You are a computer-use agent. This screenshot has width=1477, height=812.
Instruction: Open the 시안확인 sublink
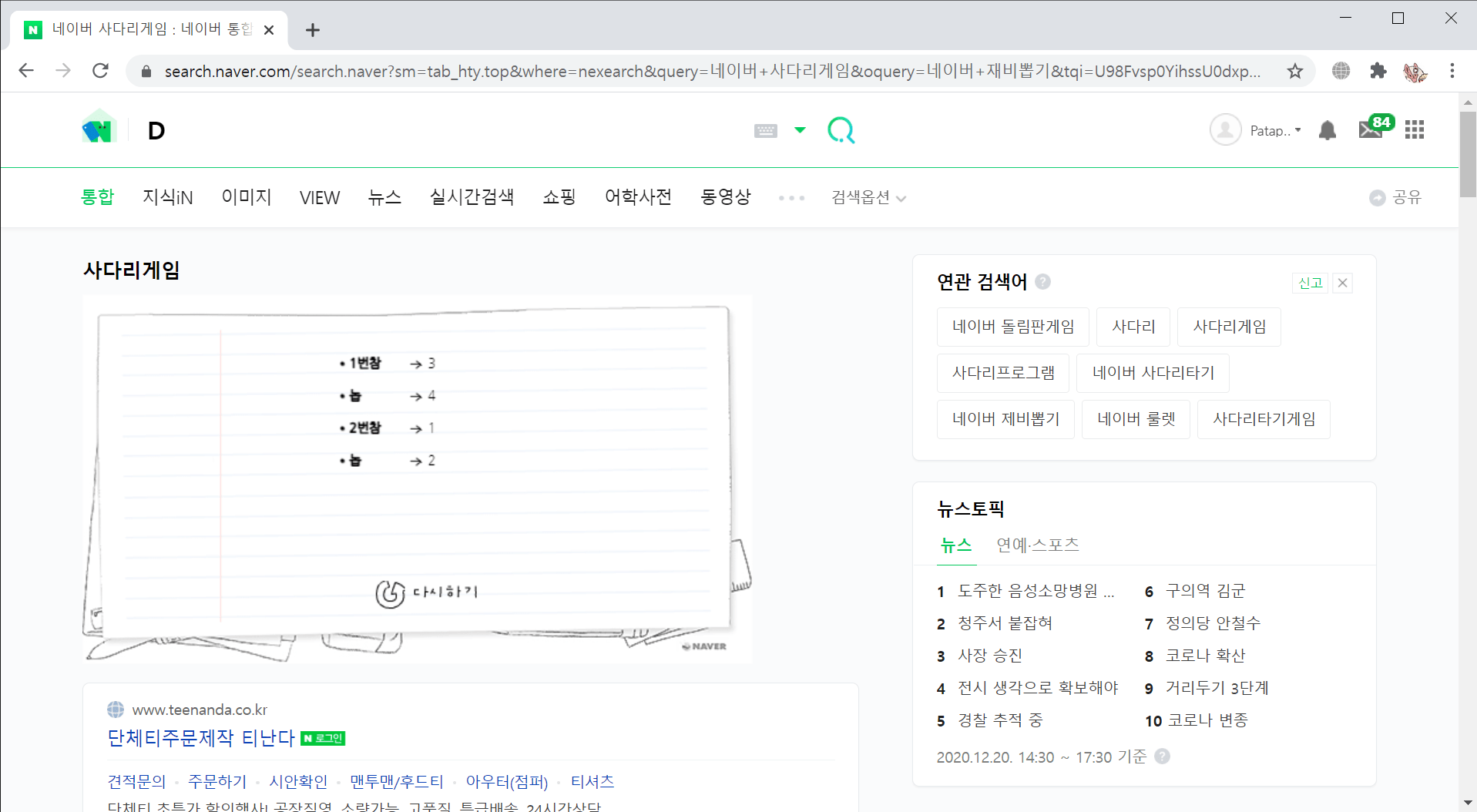click(298, 782)
